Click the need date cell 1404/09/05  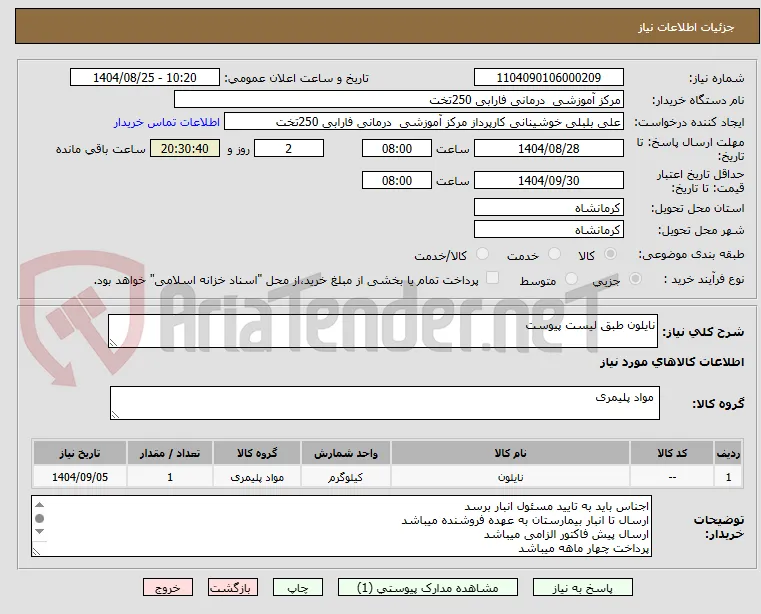pyautogui.click(x=80, y=477)
